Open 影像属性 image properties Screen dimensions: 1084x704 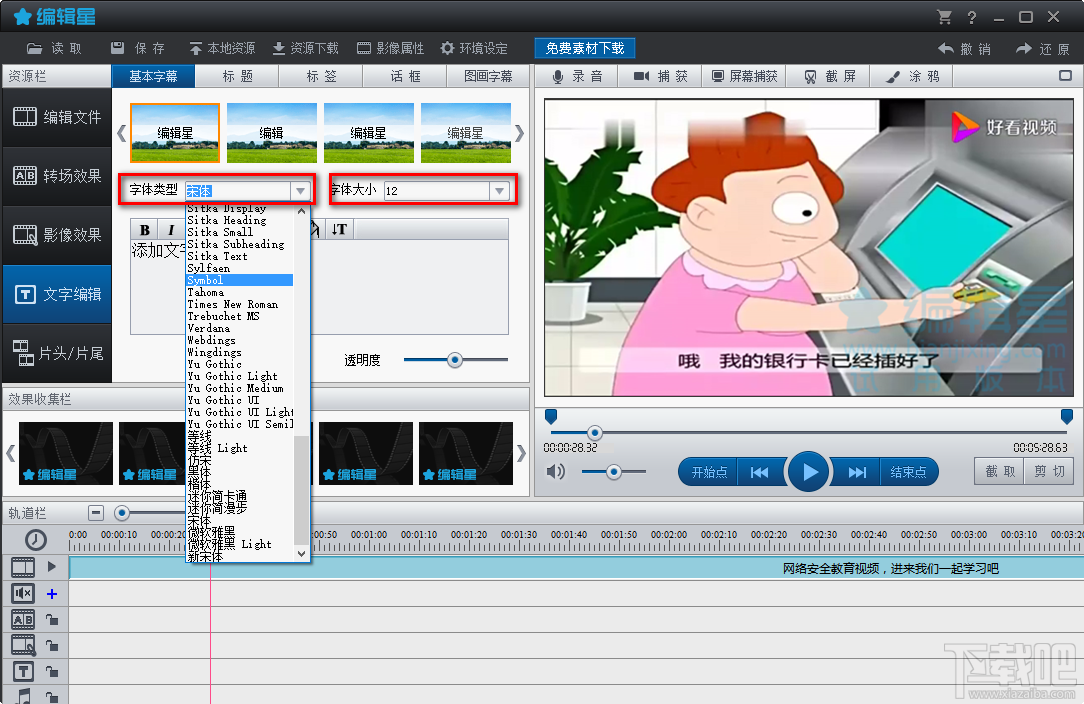(x=390, y=48)
